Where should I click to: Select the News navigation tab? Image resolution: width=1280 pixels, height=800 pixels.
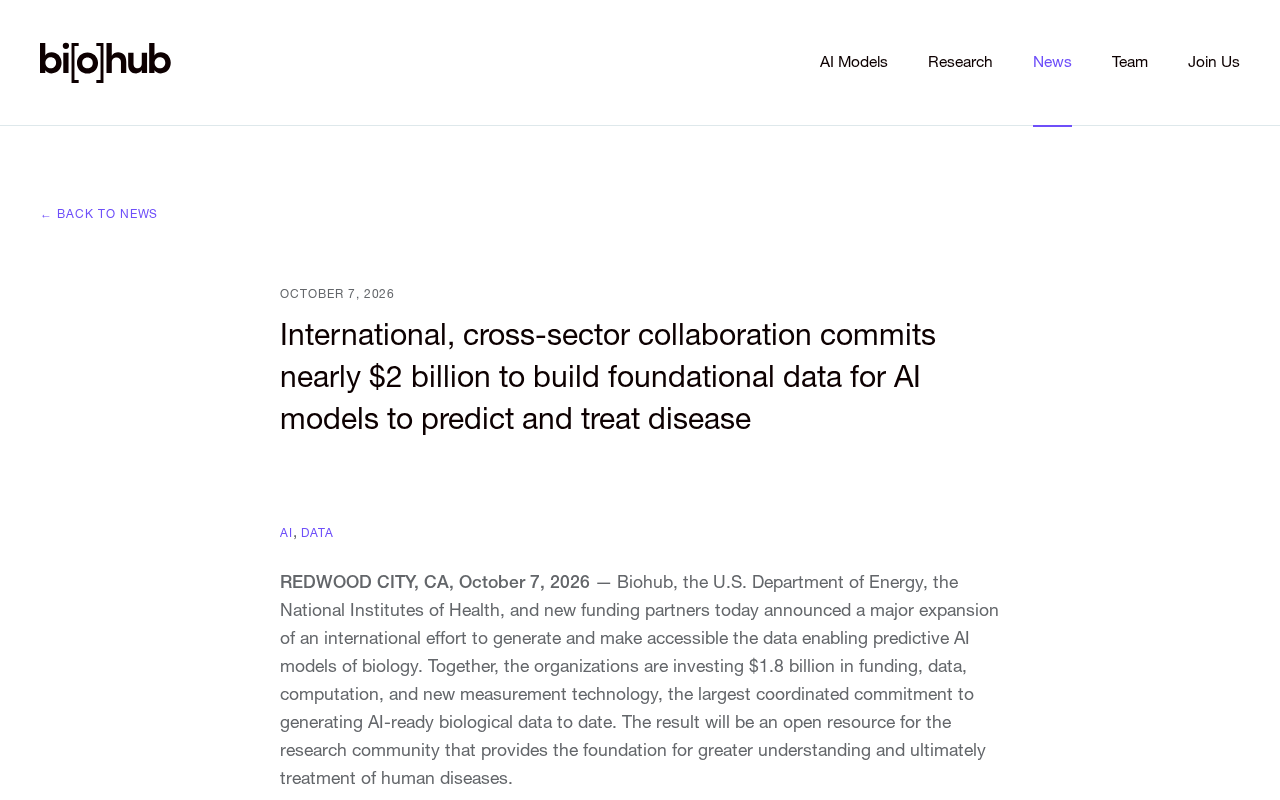(1052, 62)
